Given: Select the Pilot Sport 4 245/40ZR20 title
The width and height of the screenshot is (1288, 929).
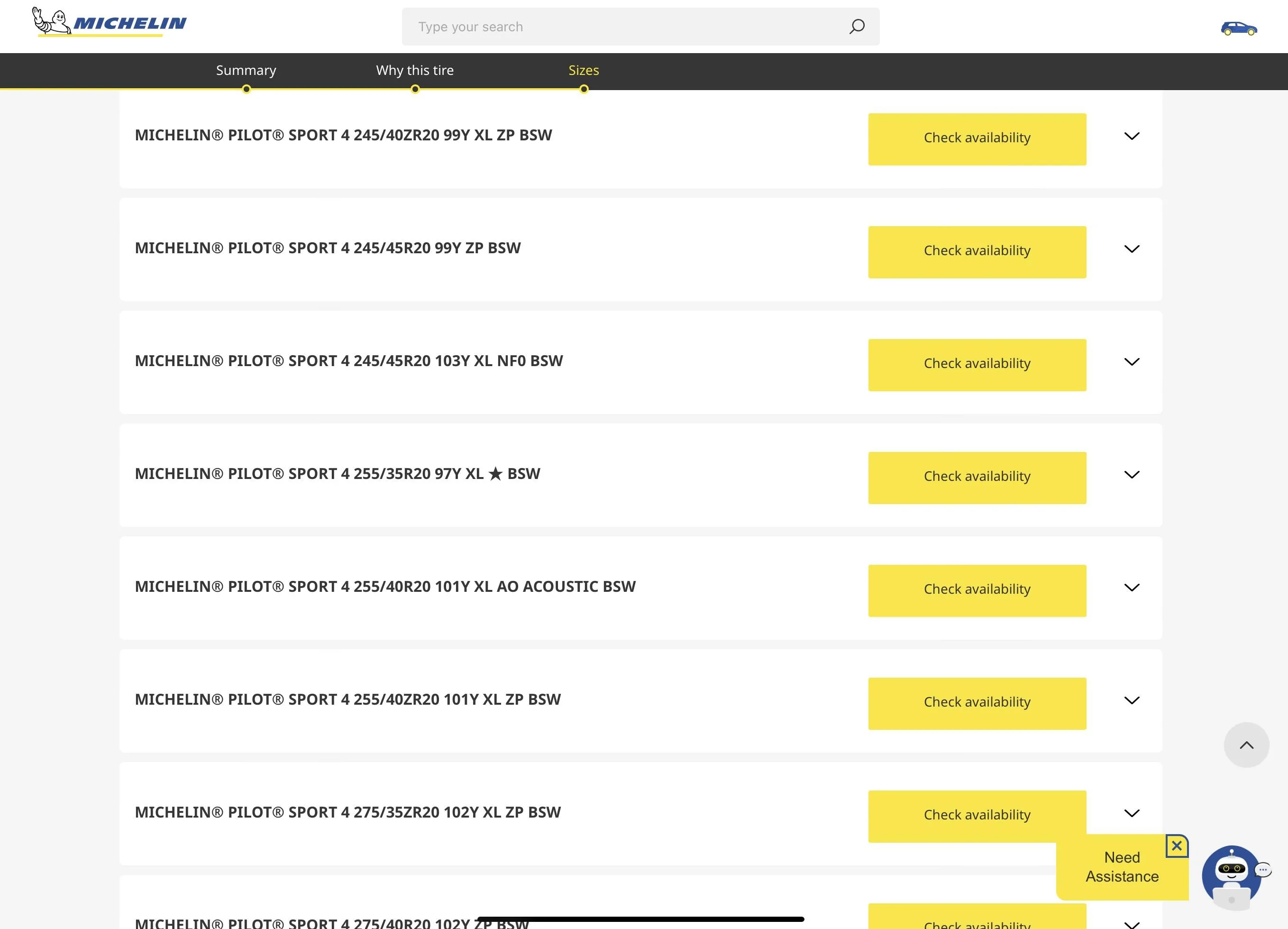Looking at the screenshot, I should 343,135.
